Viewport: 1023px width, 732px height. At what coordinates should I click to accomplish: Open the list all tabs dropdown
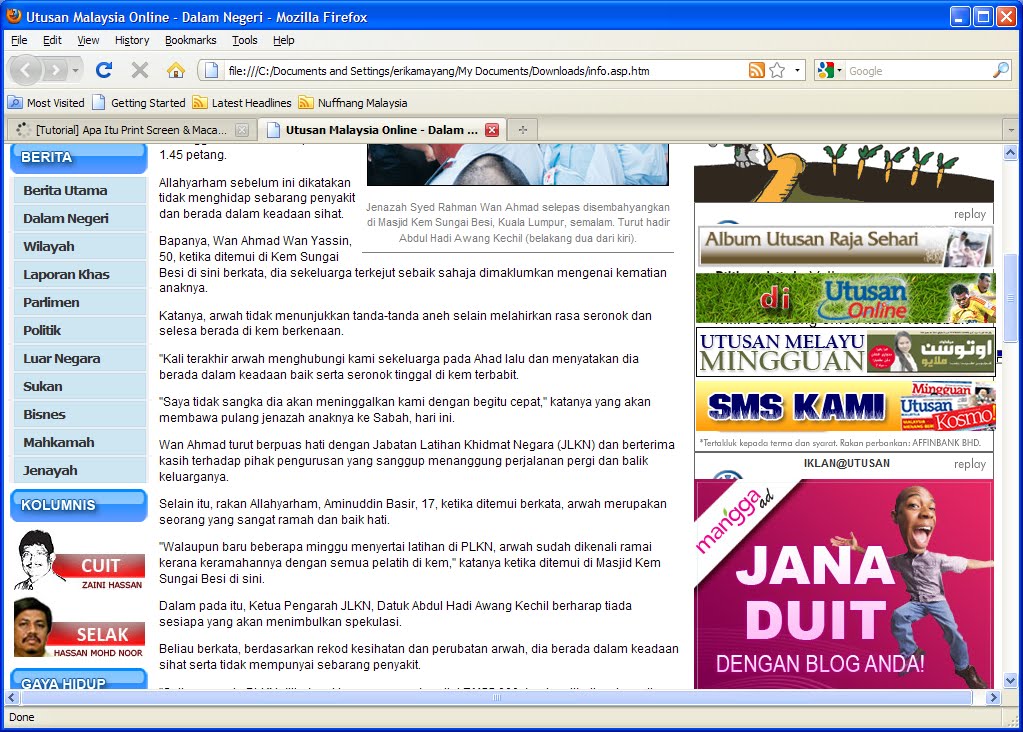1011,130
